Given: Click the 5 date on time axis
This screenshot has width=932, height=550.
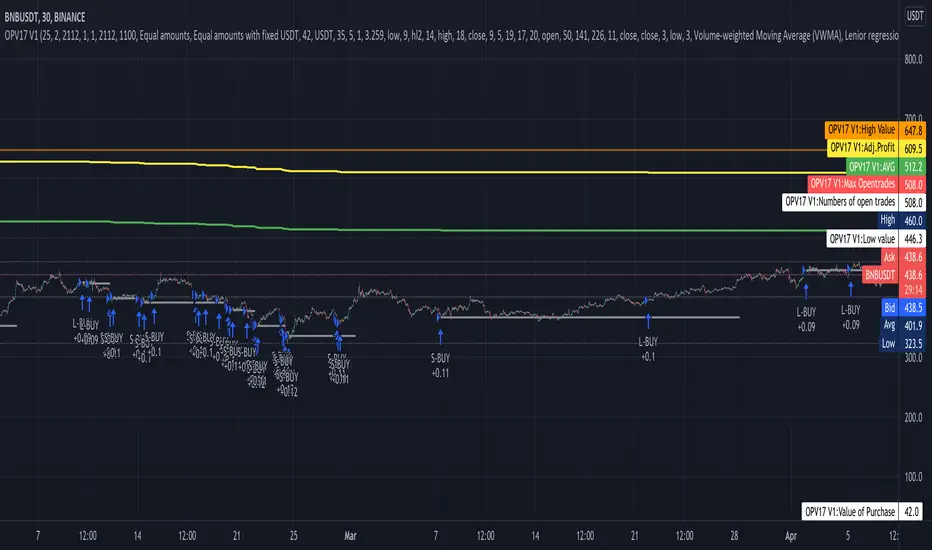Looking at the screenshot, I should 848,536.
